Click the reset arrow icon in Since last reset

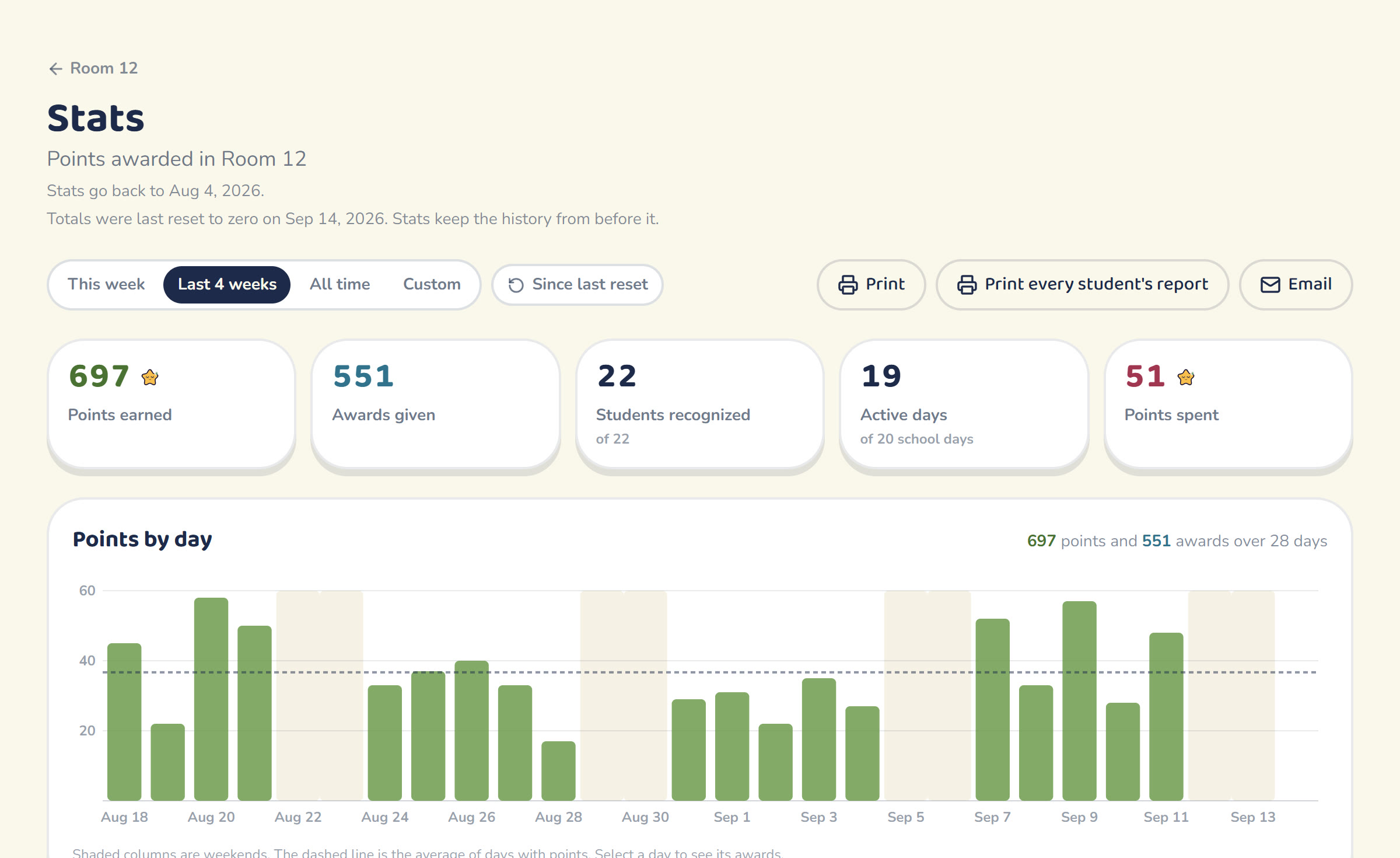pyautogui.click(x=516, y=285)
